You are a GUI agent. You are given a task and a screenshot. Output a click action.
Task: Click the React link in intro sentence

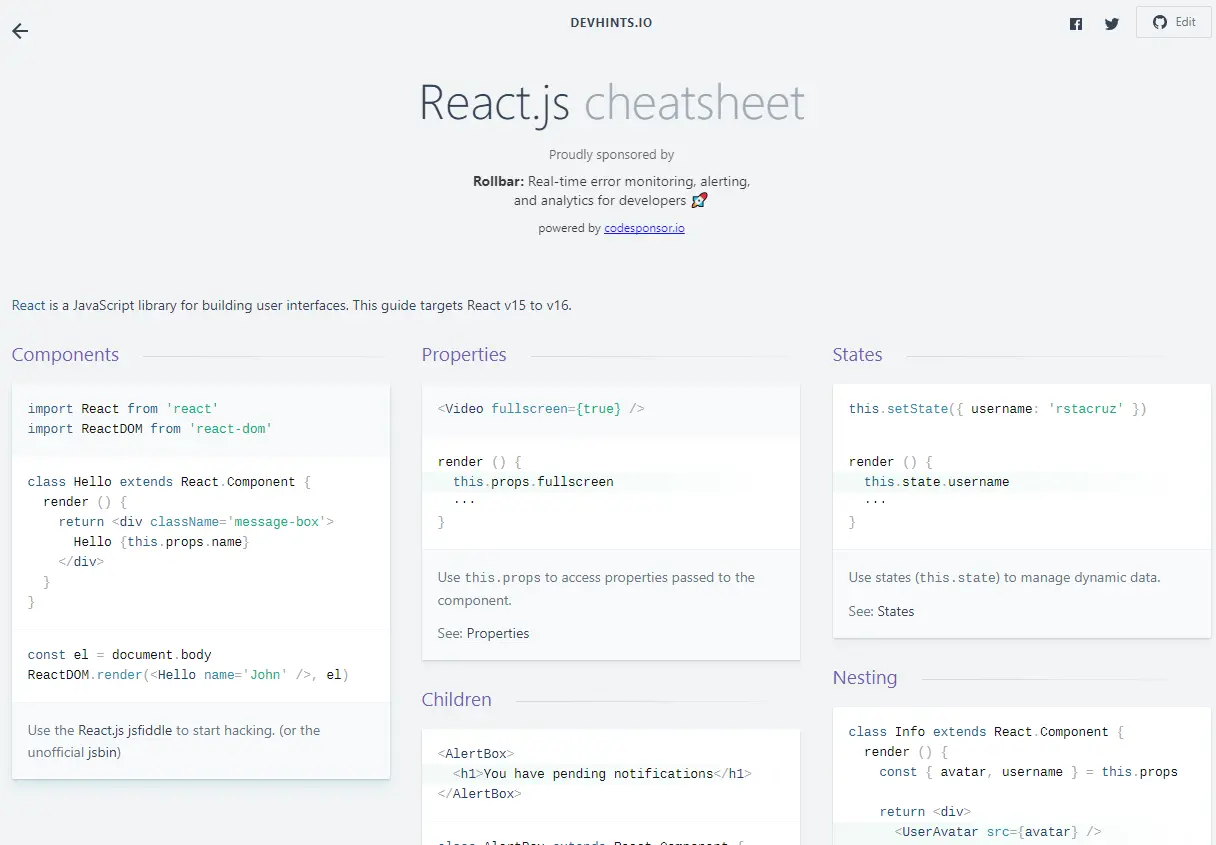click(29, 305)
